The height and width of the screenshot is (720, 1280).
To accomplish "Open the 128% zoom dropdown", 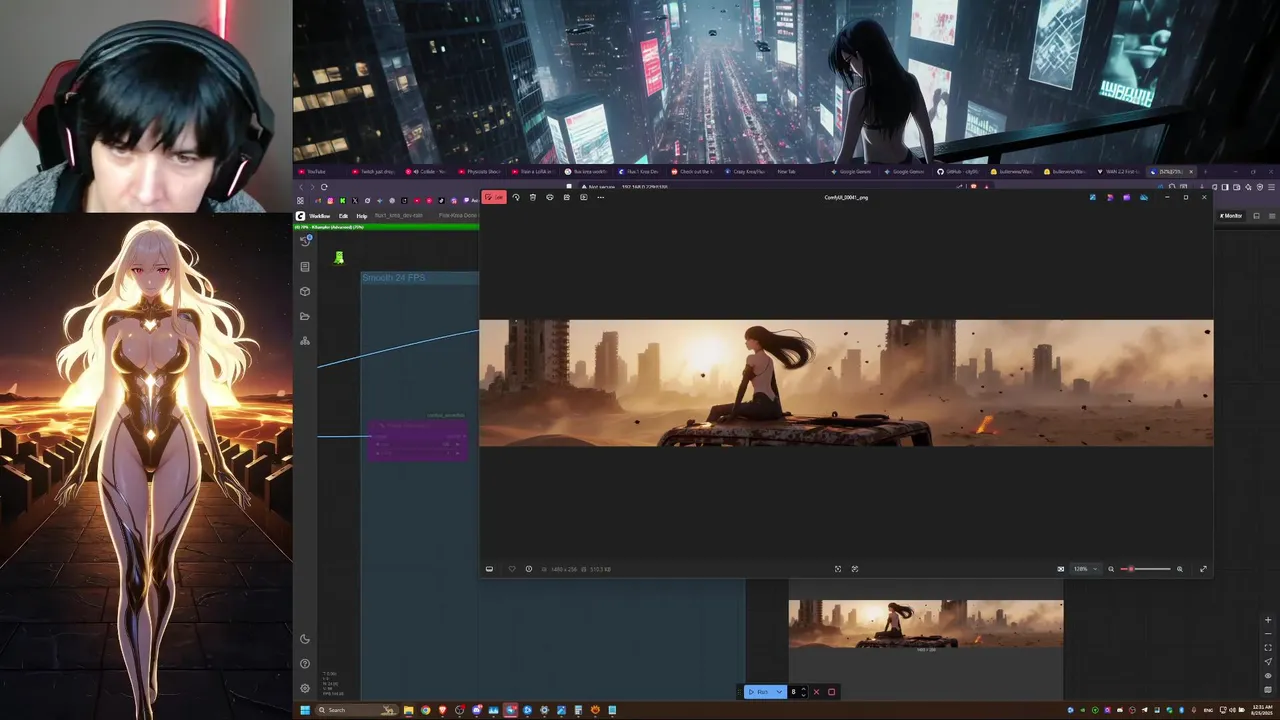I will pyautogui.click(x=1085, y=569).
